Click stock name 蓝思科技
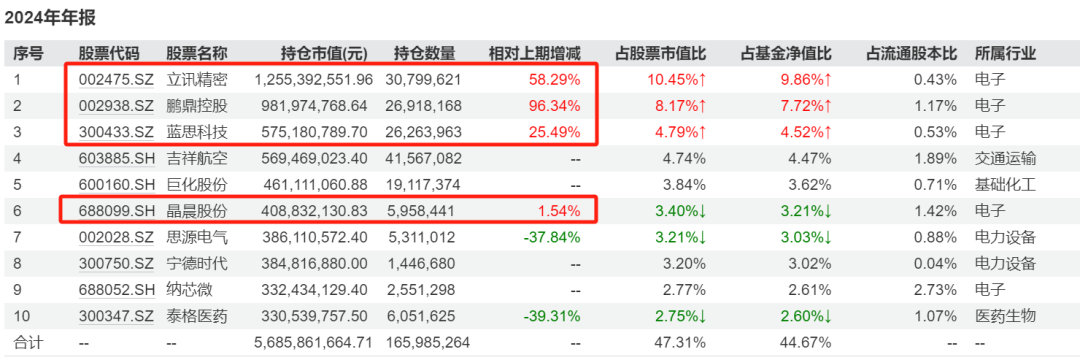Image resolution: width=1080 pixels, height=360 pixels. (197, 132)
